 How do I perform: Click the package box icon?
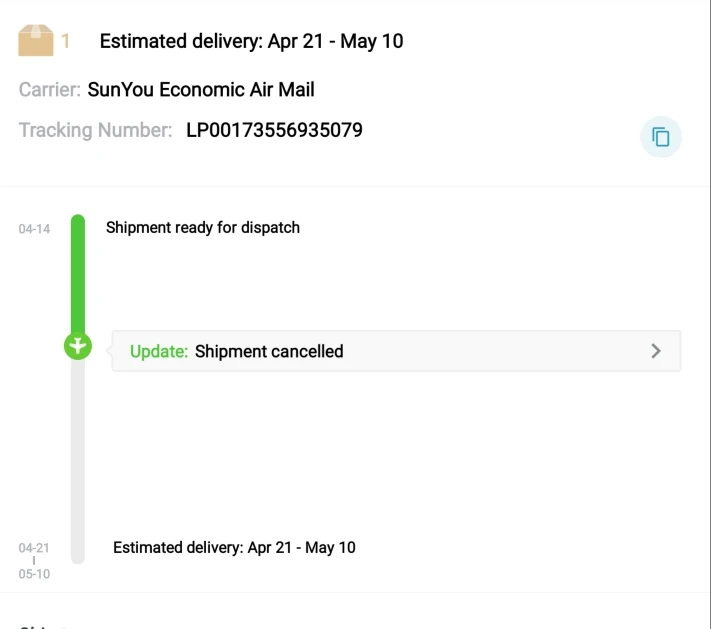click(x=36, y=41)
